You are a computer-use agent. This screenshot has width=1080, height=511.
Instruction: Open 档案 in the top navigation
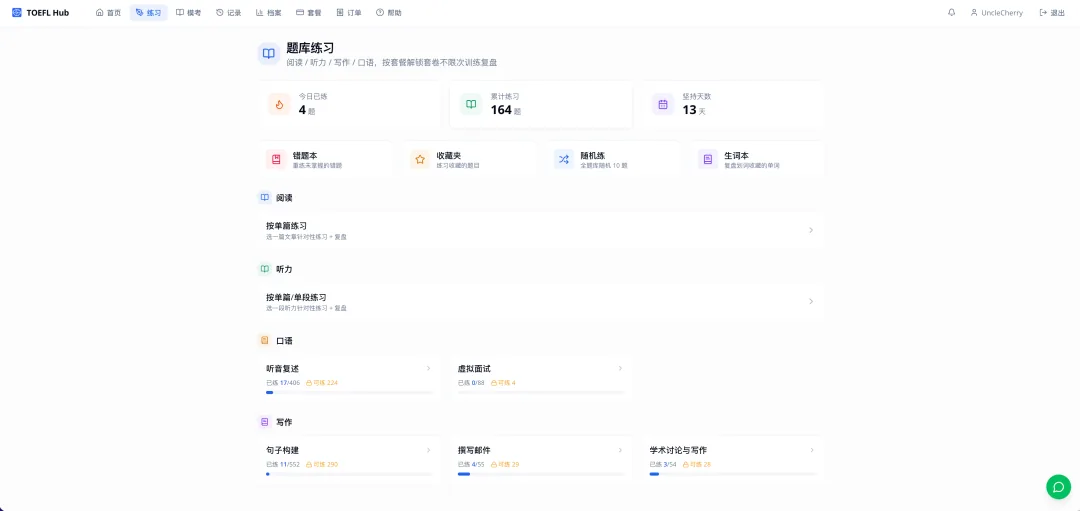tap(268, 12)
